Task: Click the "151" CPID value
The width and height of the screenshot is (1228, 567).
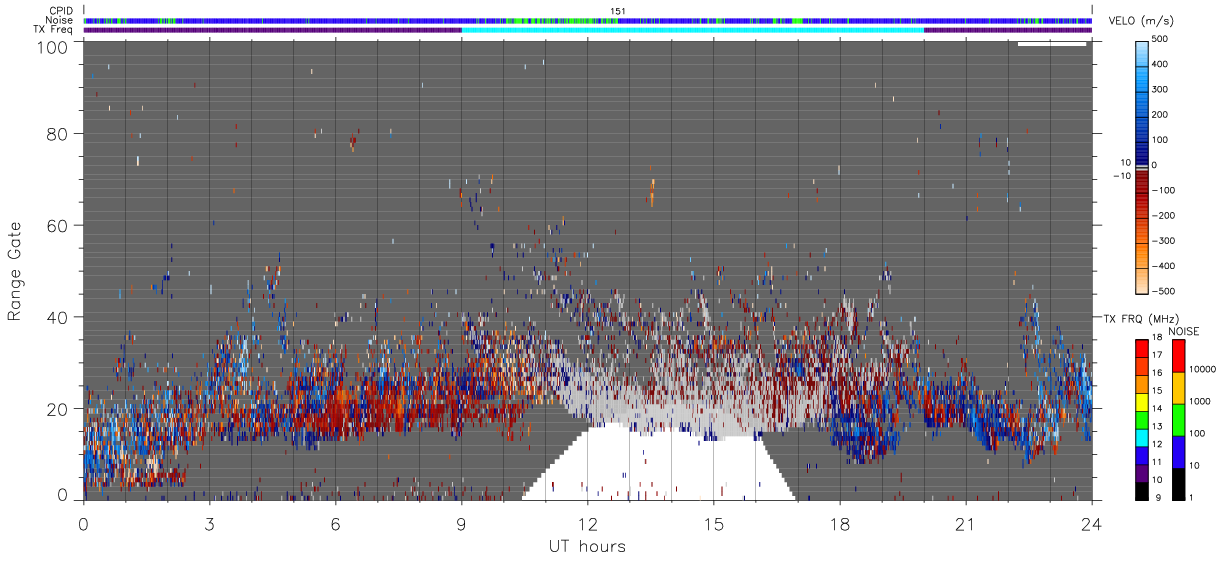Action: point(617,10)
